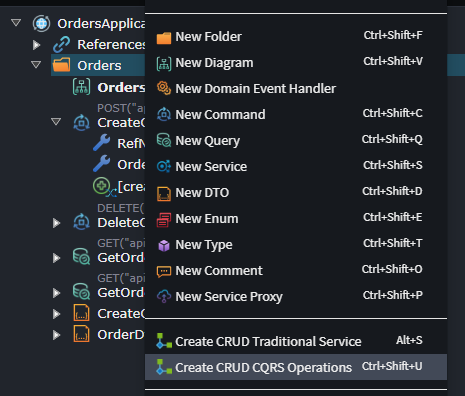The height and width of the screenshot is (396, 465).
Task: Click the New Domain Event Handler gear icon
Action: tap(164, 88)
